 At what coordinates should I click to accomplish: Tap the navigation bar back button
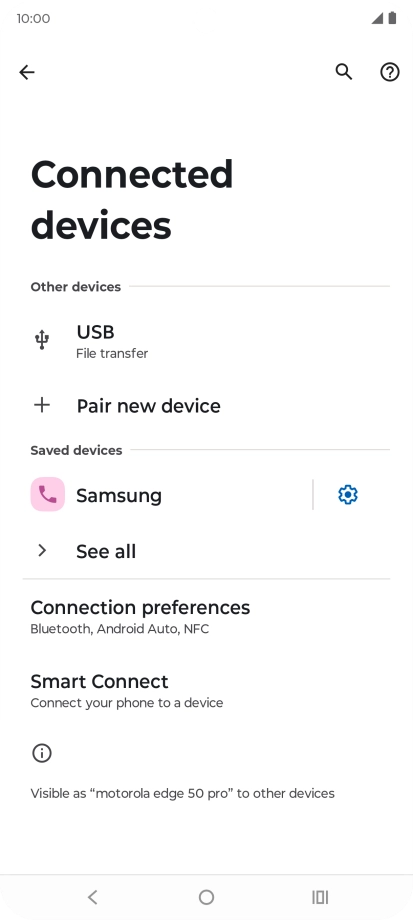tap(92, 897)
